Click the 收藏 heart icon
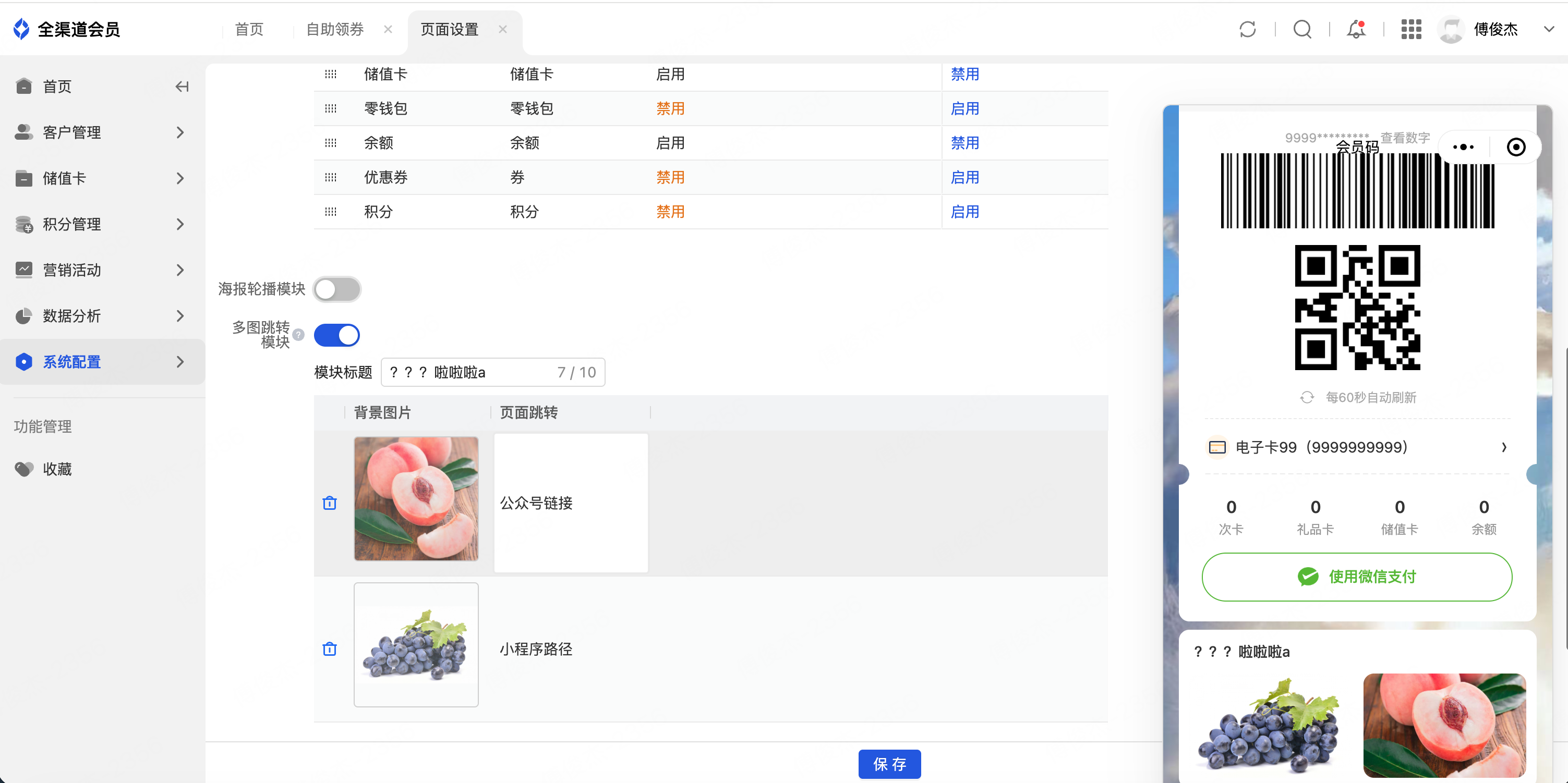Image resolution: width=1568 pixels, height=783 pixels. 24,469
